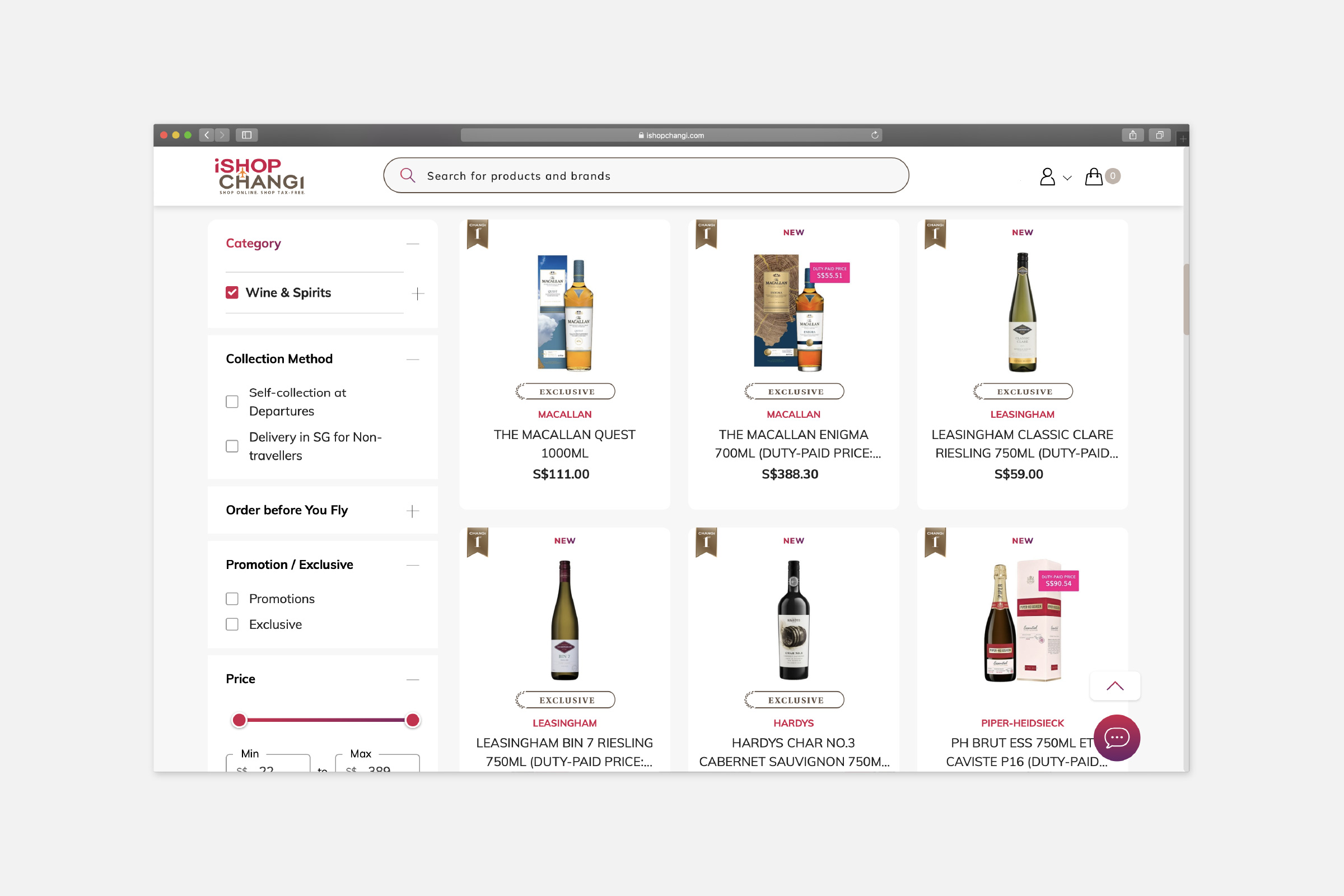Click the Hardys Char No.3 bottle image
The image size is (1344, 896).
(794, 620)
